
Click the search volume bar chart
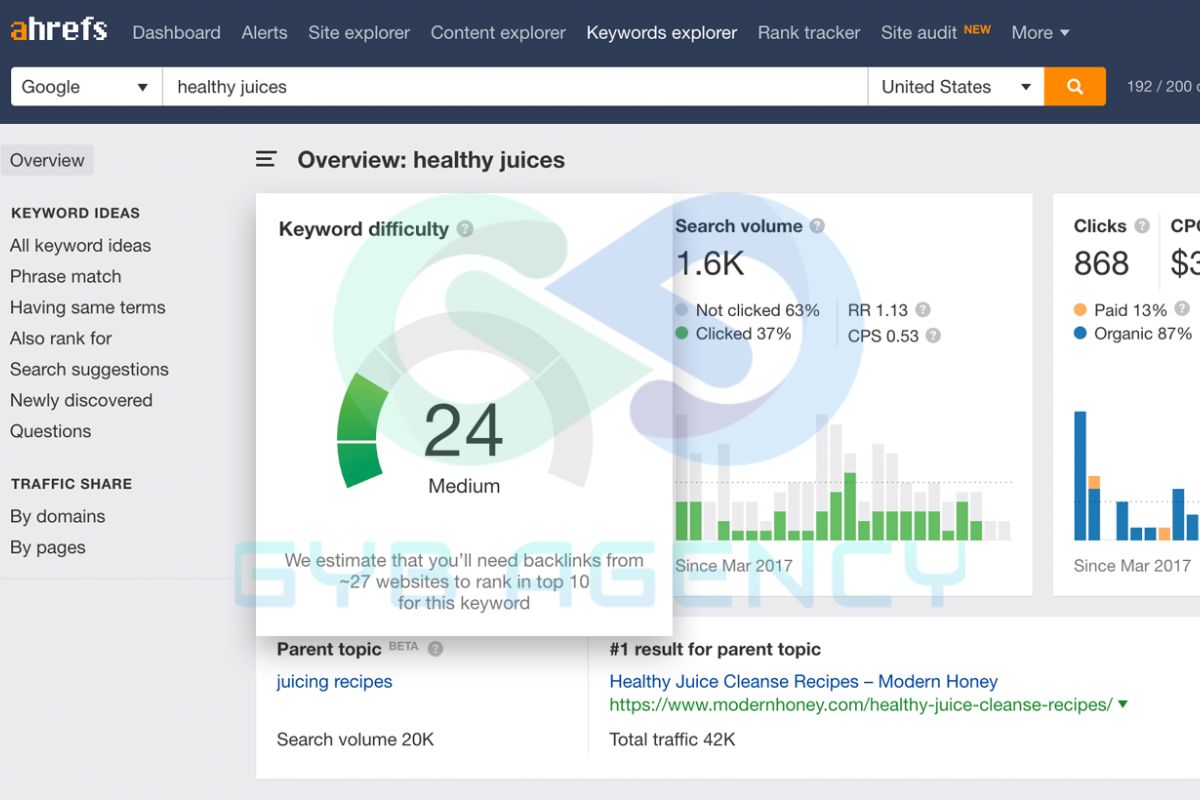click(x=843, y=478)
